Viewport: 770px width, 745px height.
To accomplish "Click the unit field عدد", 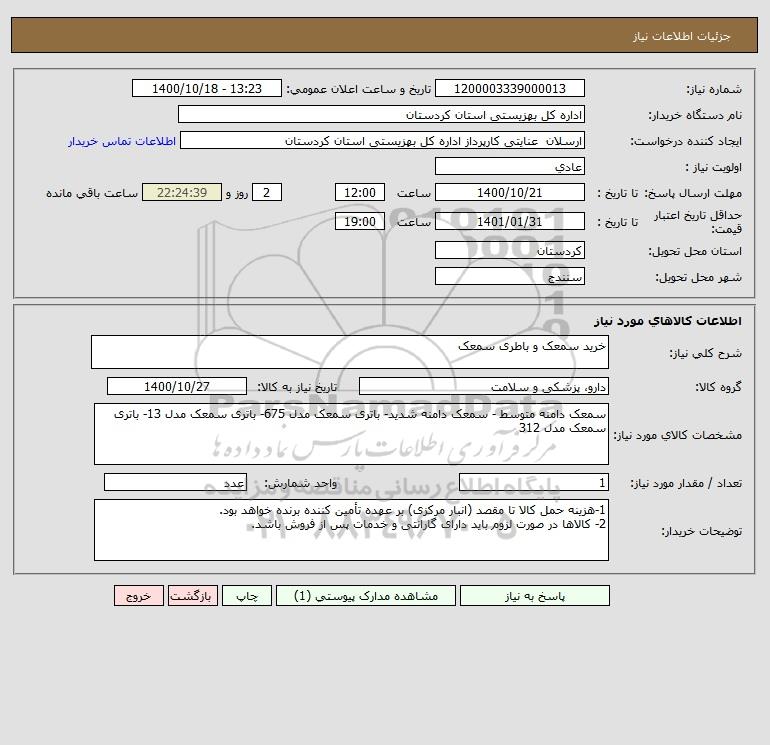I will [175, 482].
